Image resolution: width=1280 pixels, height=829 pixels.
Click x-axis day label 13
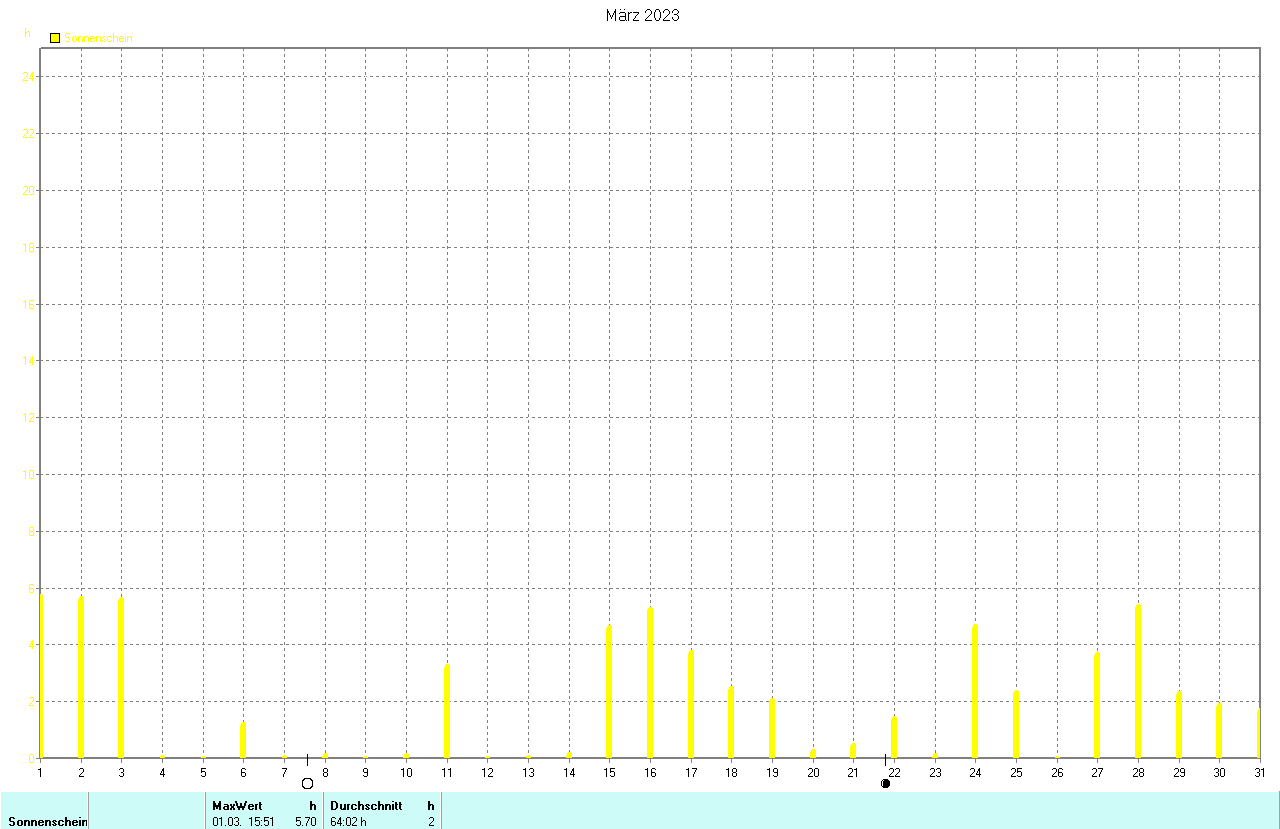tap(528, 772)
